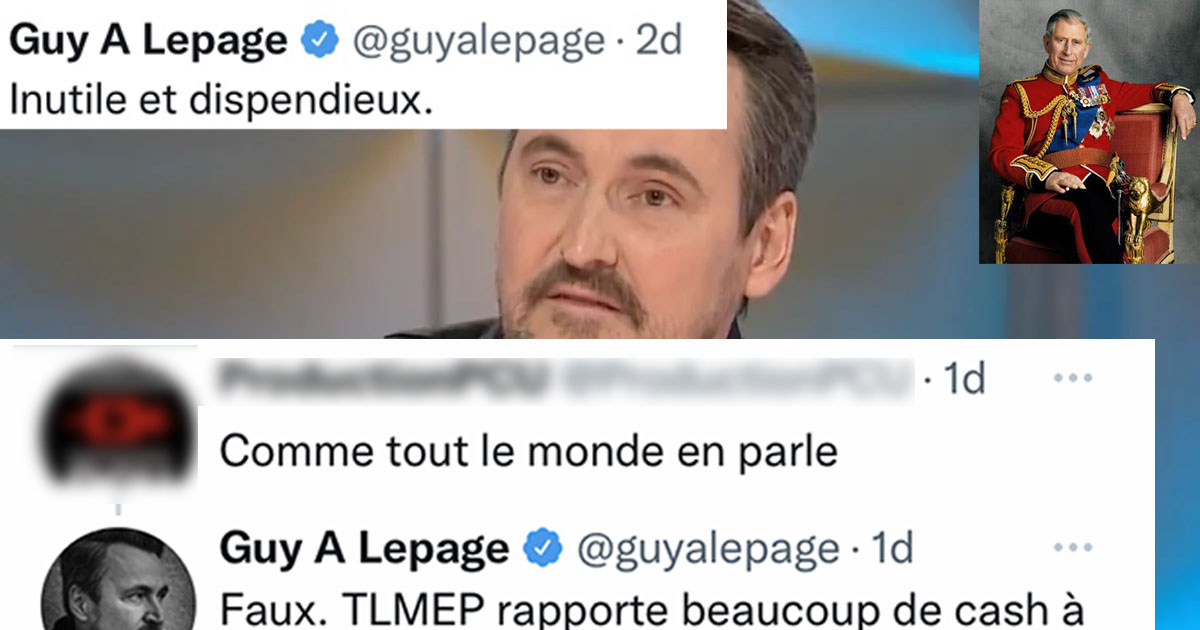Click the @guyalepage handle in the top tweet
This screenshot has width=1200, height=630.
point(479,42)
